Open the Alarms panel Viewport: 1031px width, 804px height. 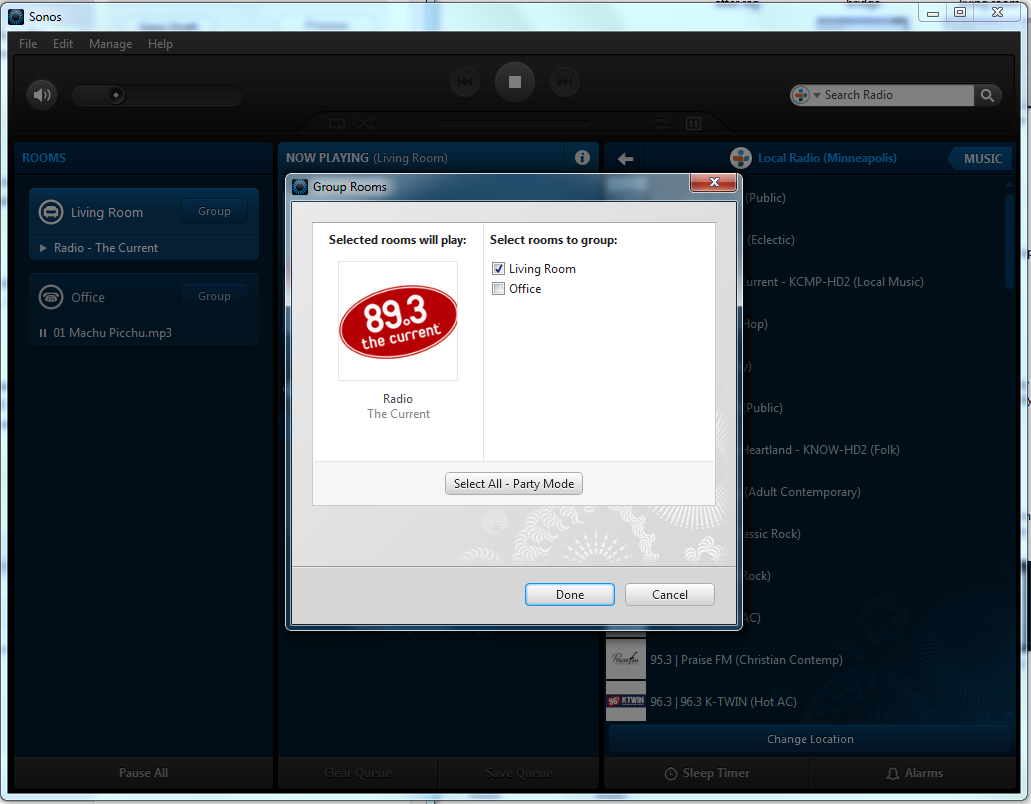[x=915, y=773]
